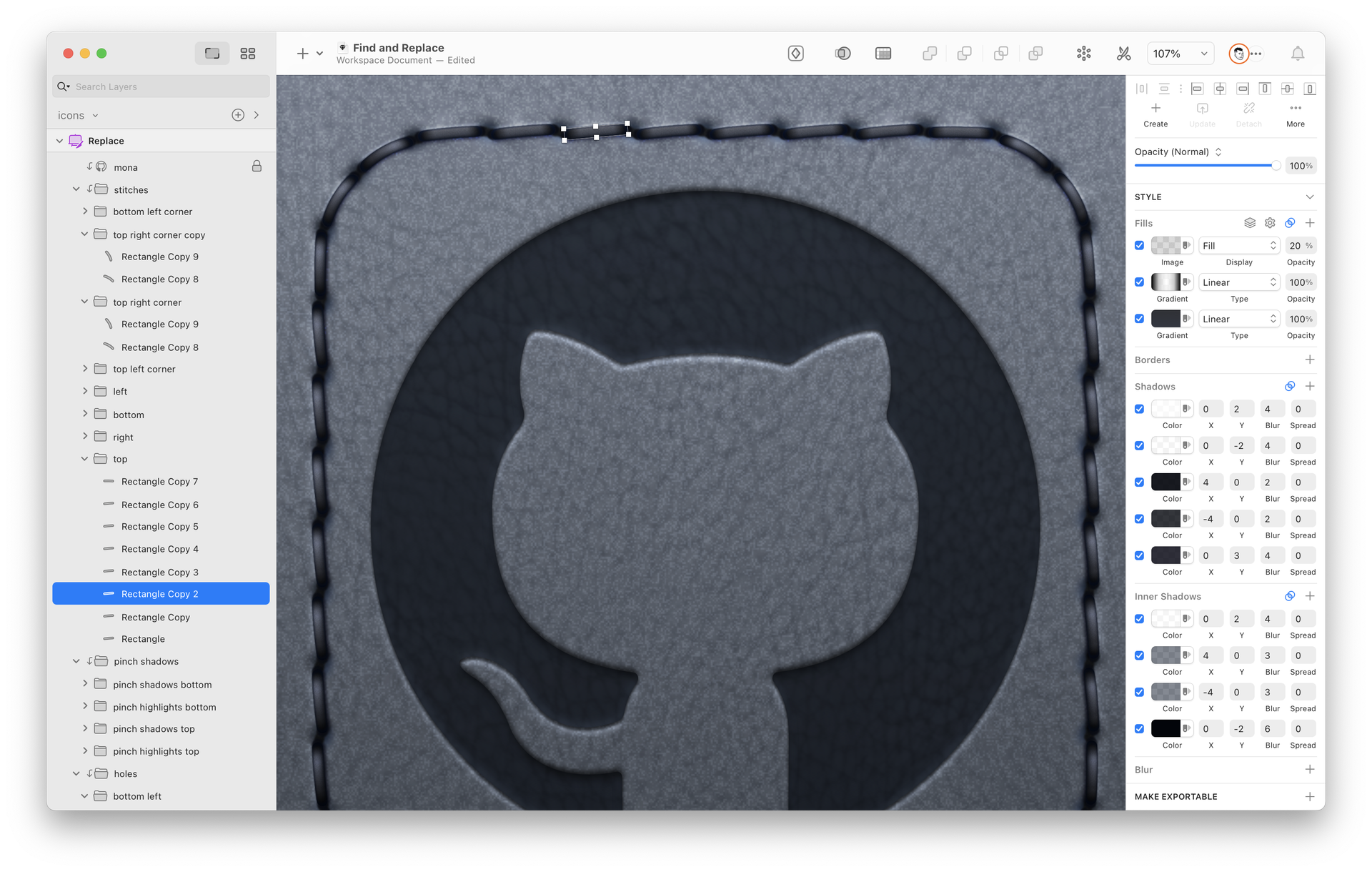Uncheck the shadow with Y value -2 and blur 4
The image size is (1372, 872).
(x=1140, y=446)
